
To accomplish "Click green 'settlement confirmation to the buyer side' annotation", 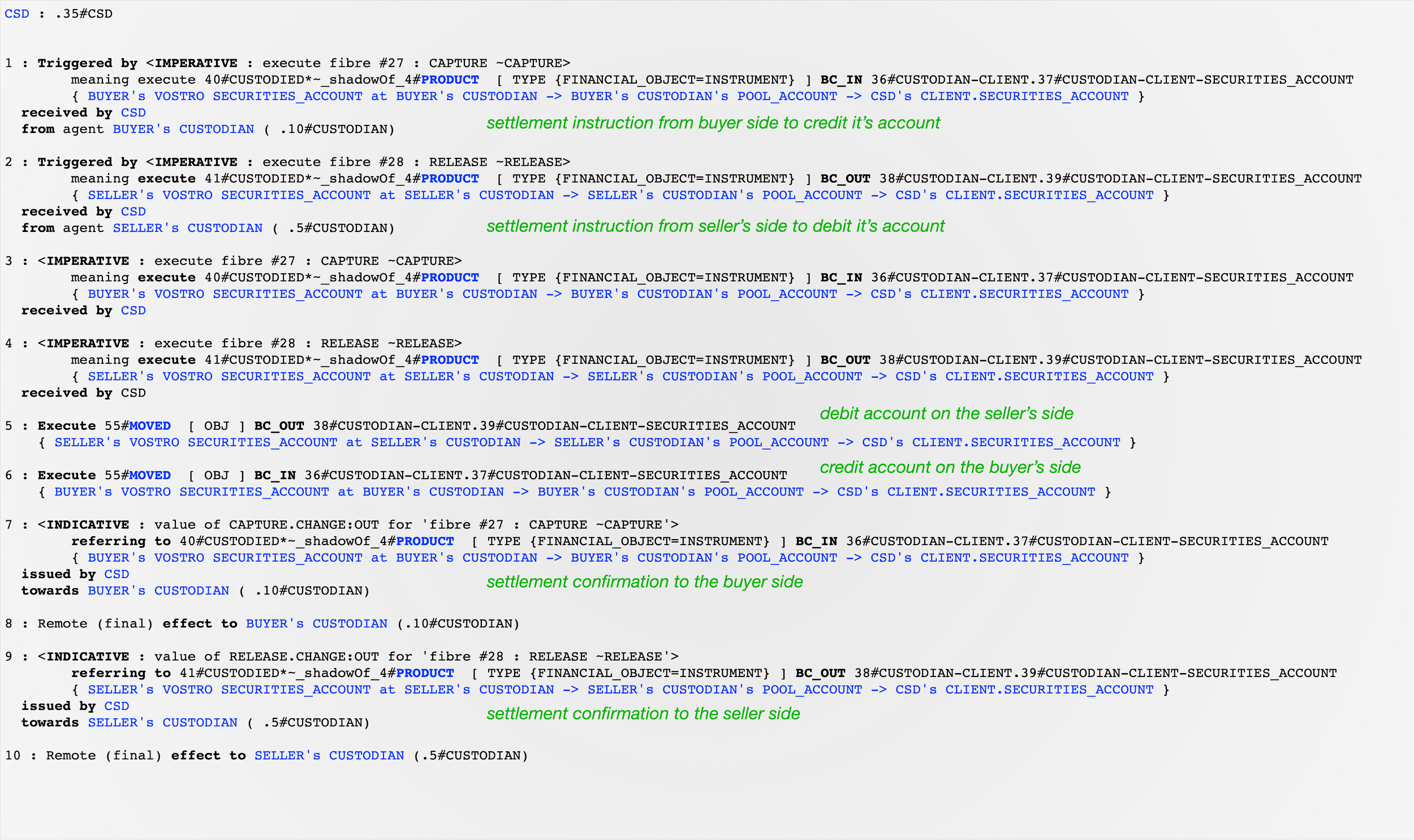I will click(x=644, y=582).
